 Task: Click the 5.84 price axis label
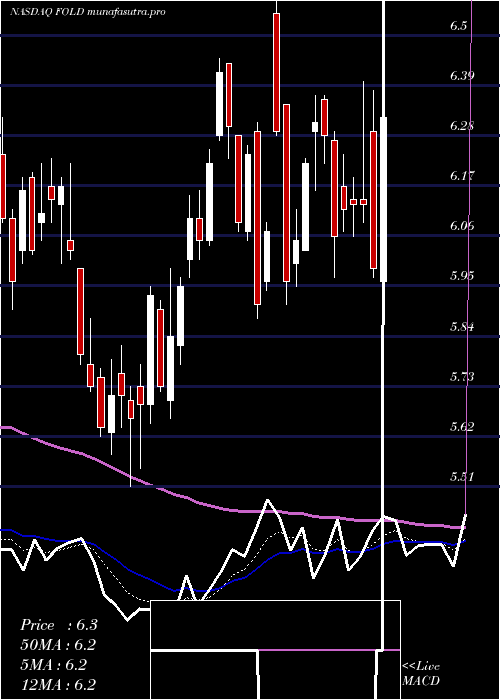pyautogui.click(x=462, y=326)
